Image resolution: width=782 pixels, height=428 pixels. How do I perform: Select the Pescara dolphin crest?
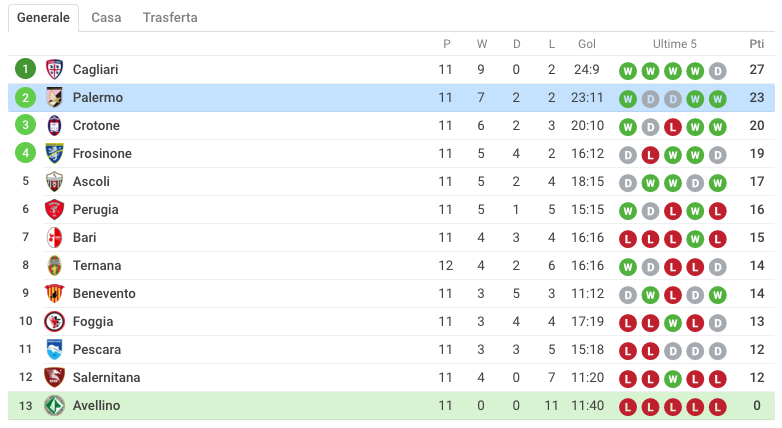tap(54, 349)
